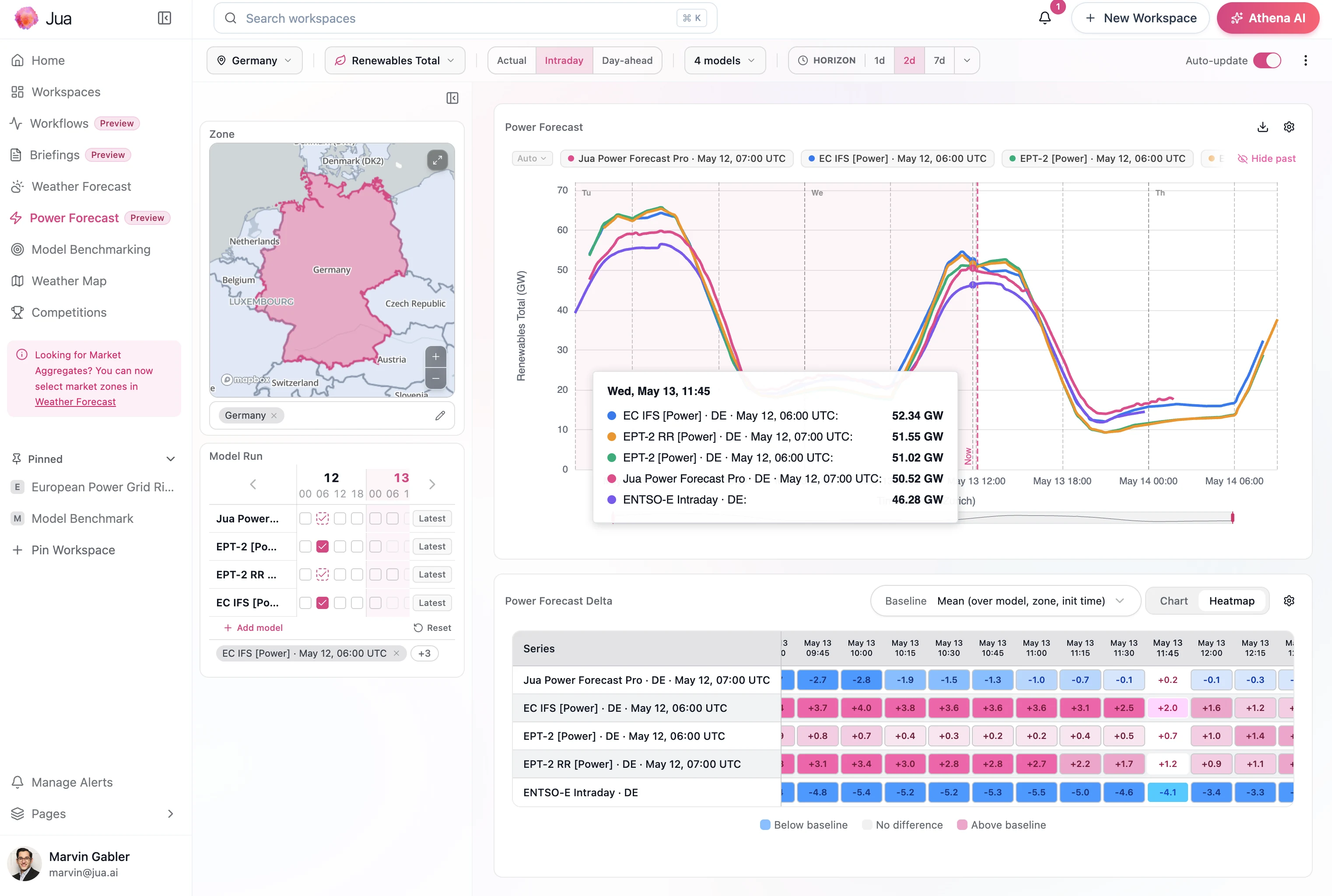Expand the zone map to fullscreen

(437, 160)
